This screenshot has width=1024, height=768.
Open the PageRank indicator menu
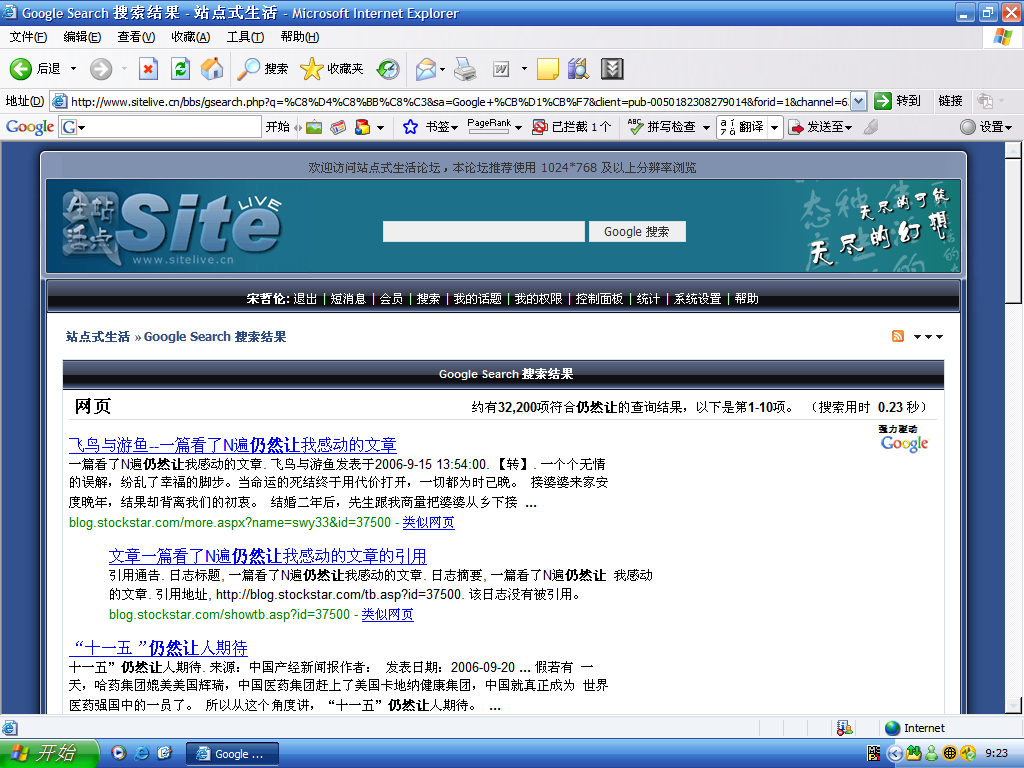pos(494,127)
